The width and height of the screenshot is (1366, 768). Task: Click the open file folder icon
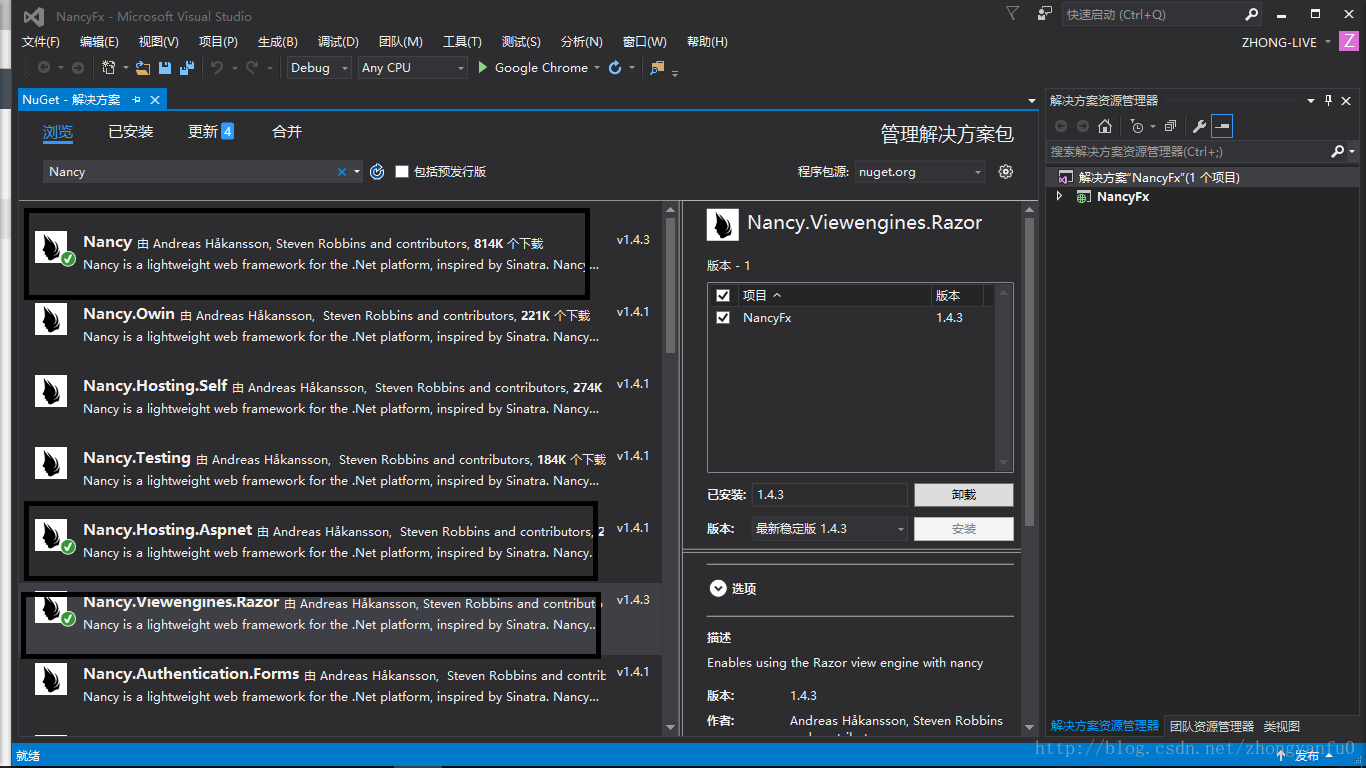coord(143,68)
